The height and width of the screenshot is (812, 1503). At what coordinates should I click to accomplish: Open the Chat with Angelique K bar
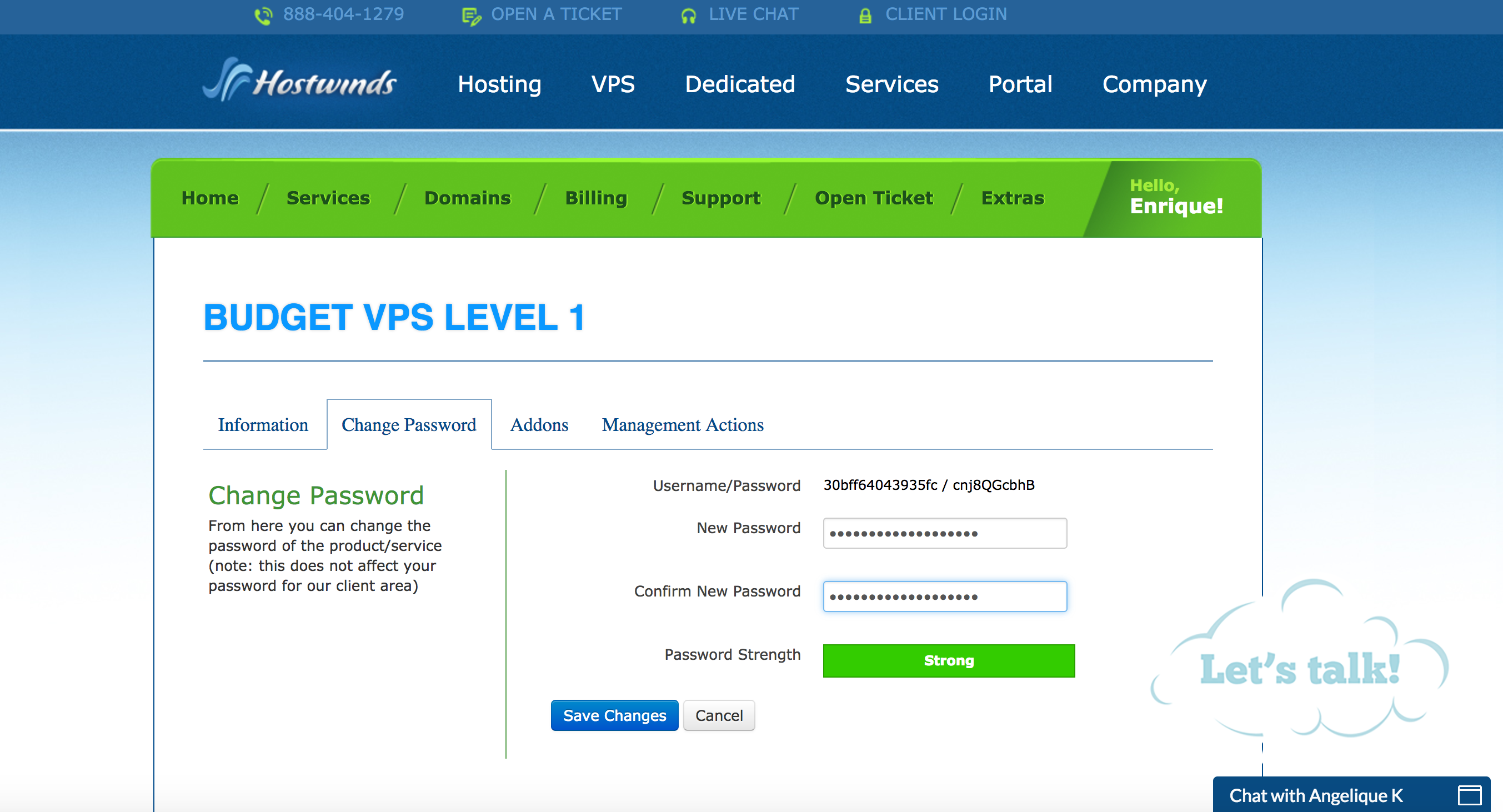[1351, 794]
